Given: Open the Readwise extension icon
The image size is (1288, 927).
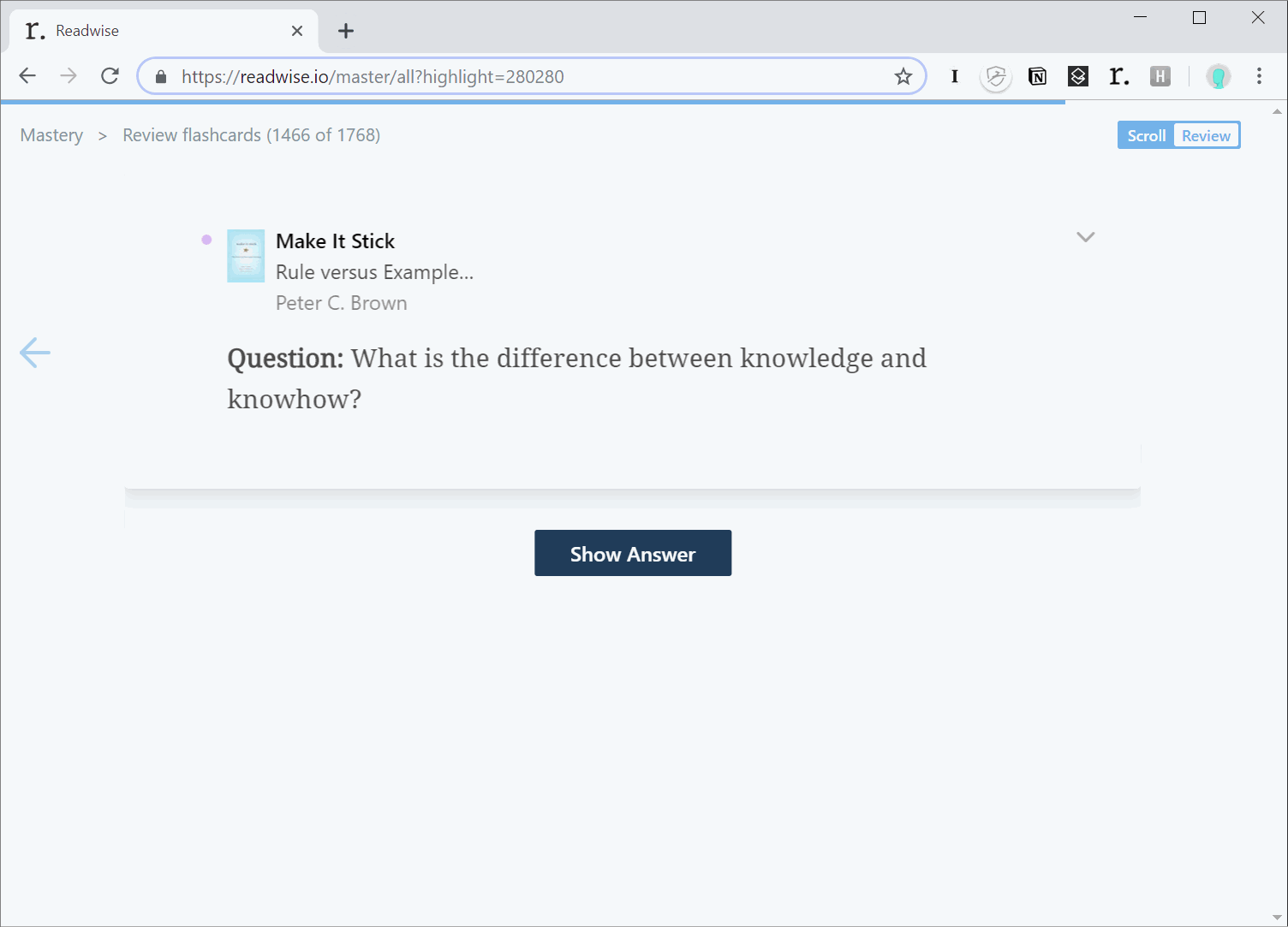Looking at the screenshot, I should [x=1118, y=76].
